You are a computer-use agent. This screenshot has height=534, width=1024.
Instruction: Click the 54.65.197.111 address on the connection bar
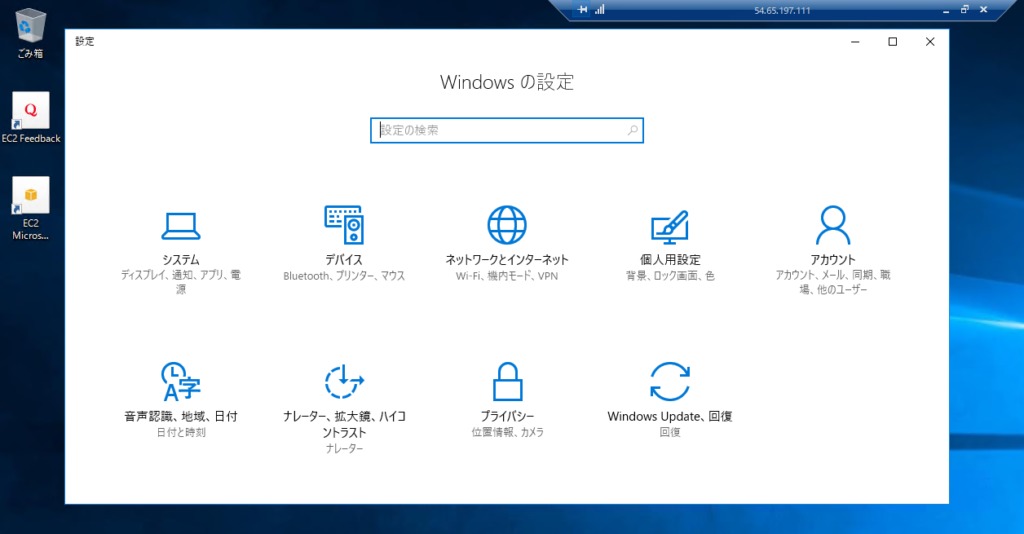point(782,10)
